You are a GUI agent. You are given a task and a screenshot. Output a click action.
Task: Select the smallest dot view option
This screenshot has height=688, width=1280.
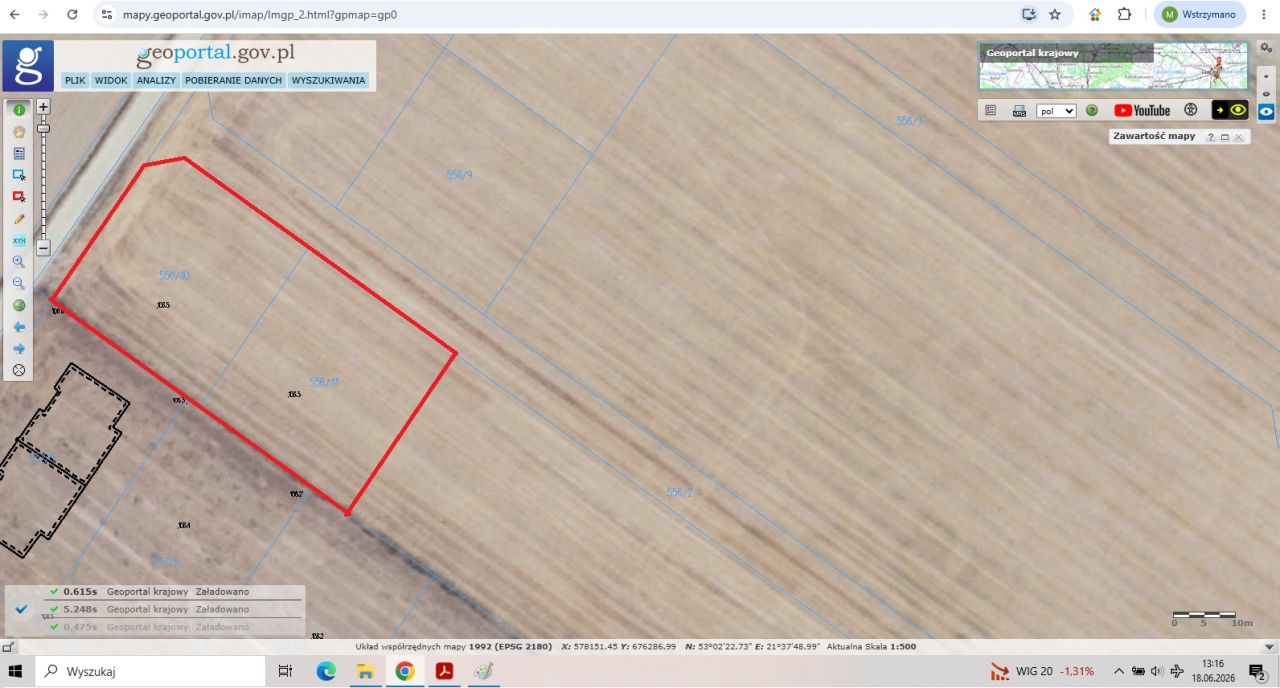coord(1266,77)
